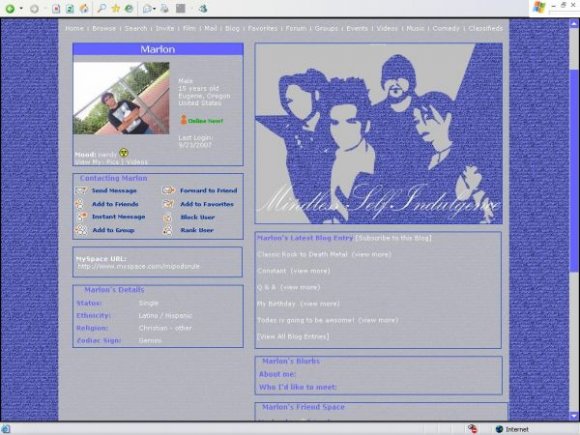The image size is (580, 435).
Task: Click the Windows flag logo at top right
Action: coord(539,7)
